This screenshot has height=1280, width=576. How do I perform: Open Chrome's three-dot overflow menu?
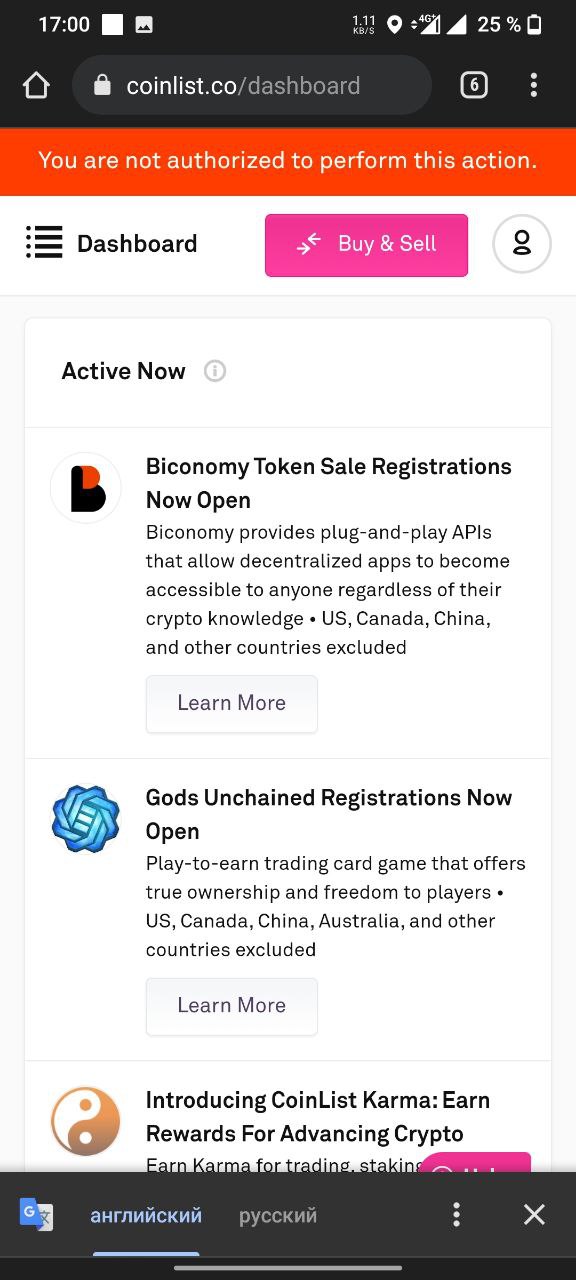tap(534, 86)
